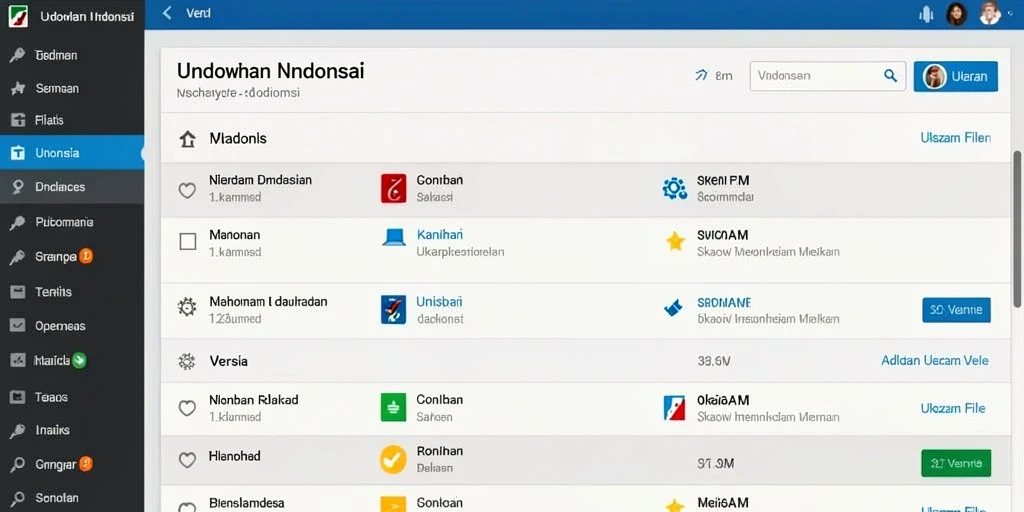This screenshot has height=512, width=1024.
Task: Tick the checkbox on the Manonan row
Action: coord(187,242)
